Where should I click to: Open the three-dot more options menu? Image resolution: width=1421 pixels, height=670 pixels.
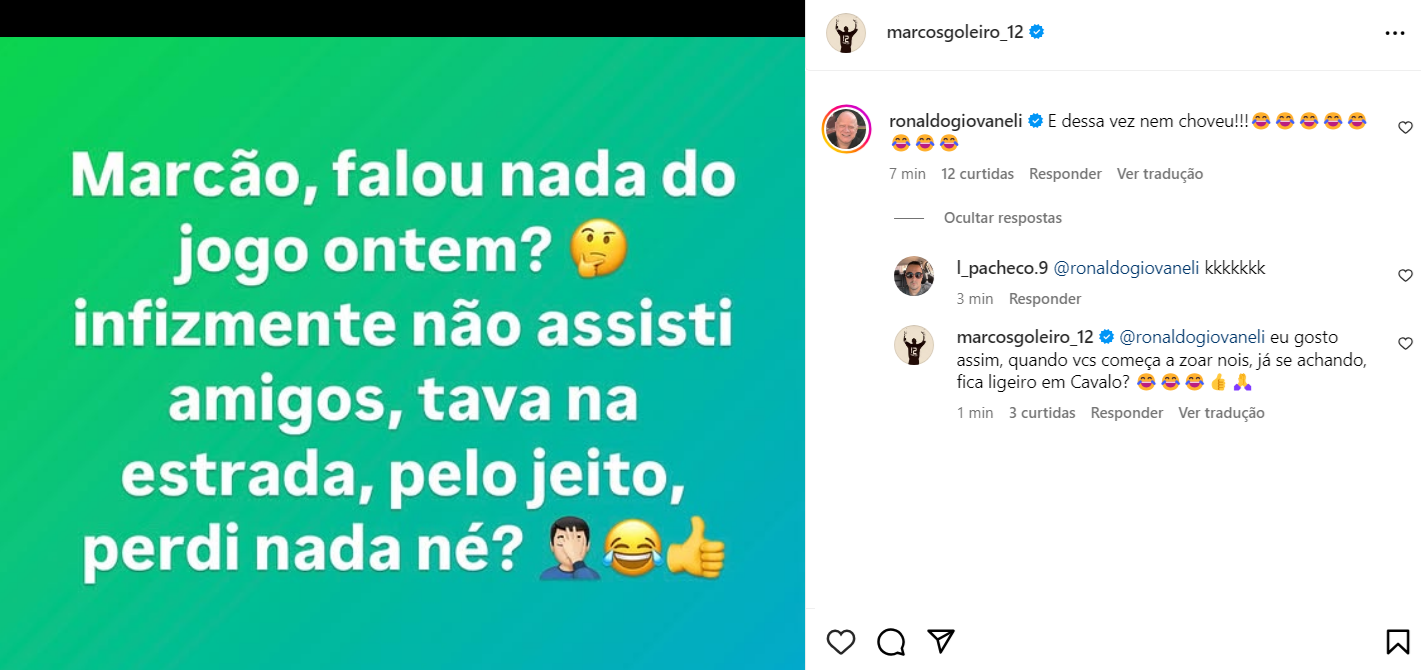click(1395, 33)
